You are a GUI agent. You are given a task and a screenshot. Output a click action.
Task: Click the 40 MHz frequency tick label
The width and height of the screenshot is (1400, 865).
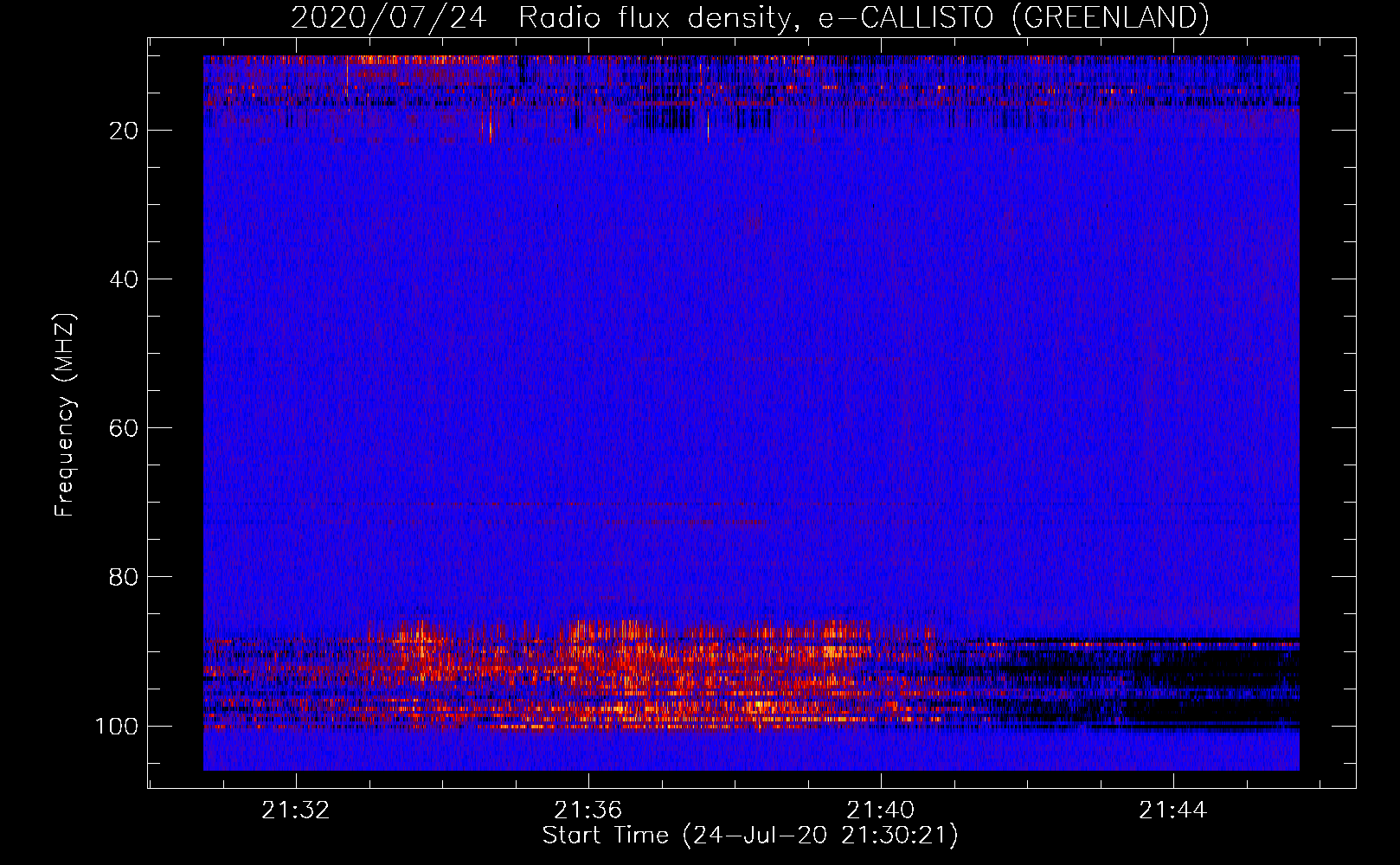coord(124,279)
